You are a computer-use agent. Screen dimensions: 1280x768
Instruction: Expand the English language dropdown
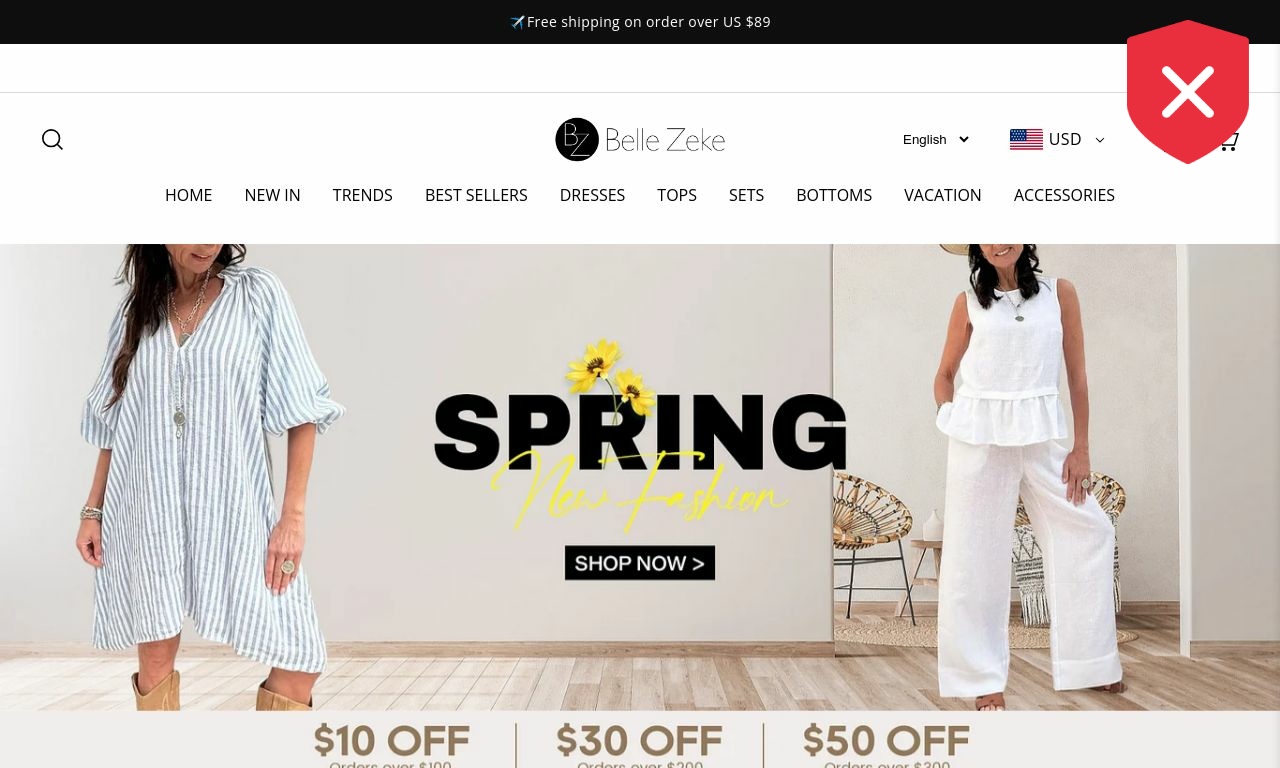coord(935,140)
